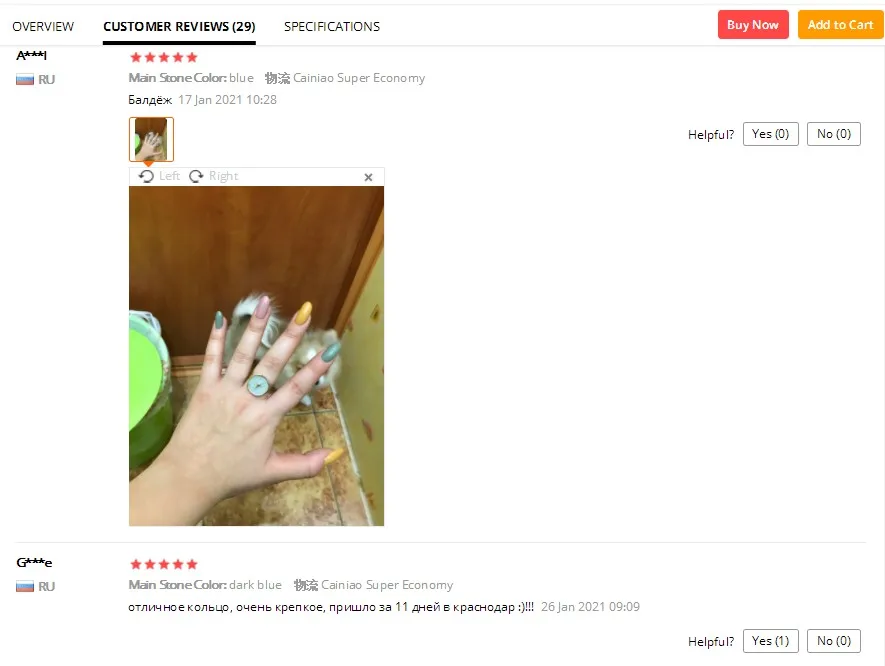Click the five-star rating of G***e's review

(x=164, y=564)
